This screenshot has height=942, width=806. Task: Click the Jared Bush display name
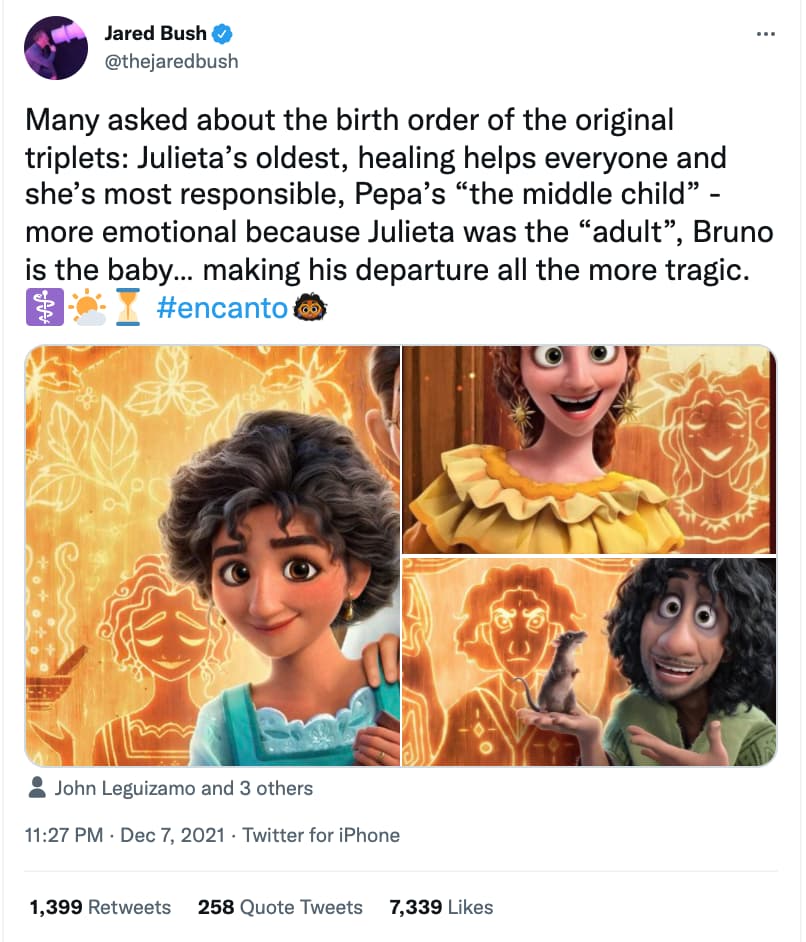click(x=154, y=32)
